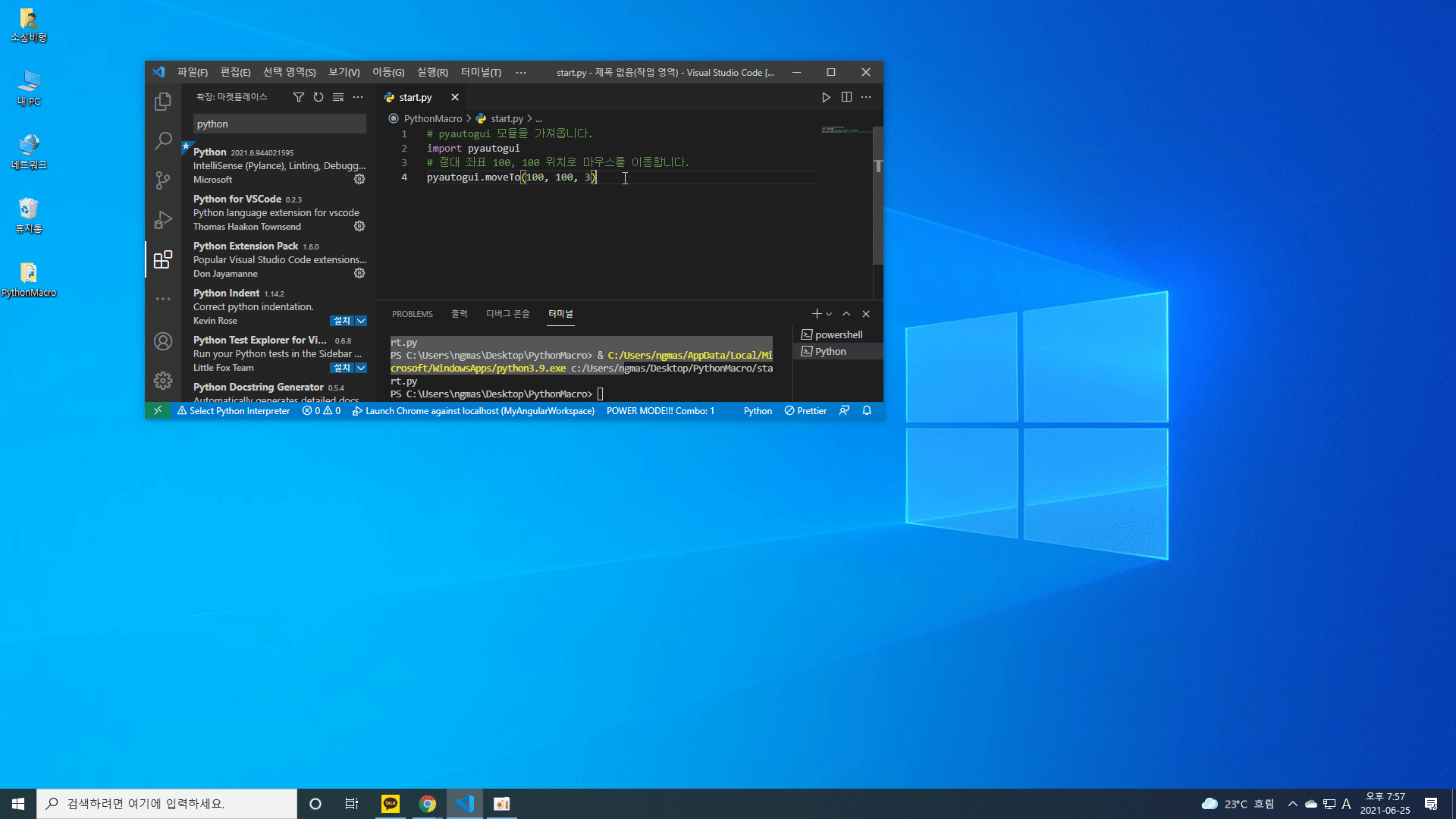Open the Manage gear in activity bar
1456x819 pixels.
[x=162, y=381]
